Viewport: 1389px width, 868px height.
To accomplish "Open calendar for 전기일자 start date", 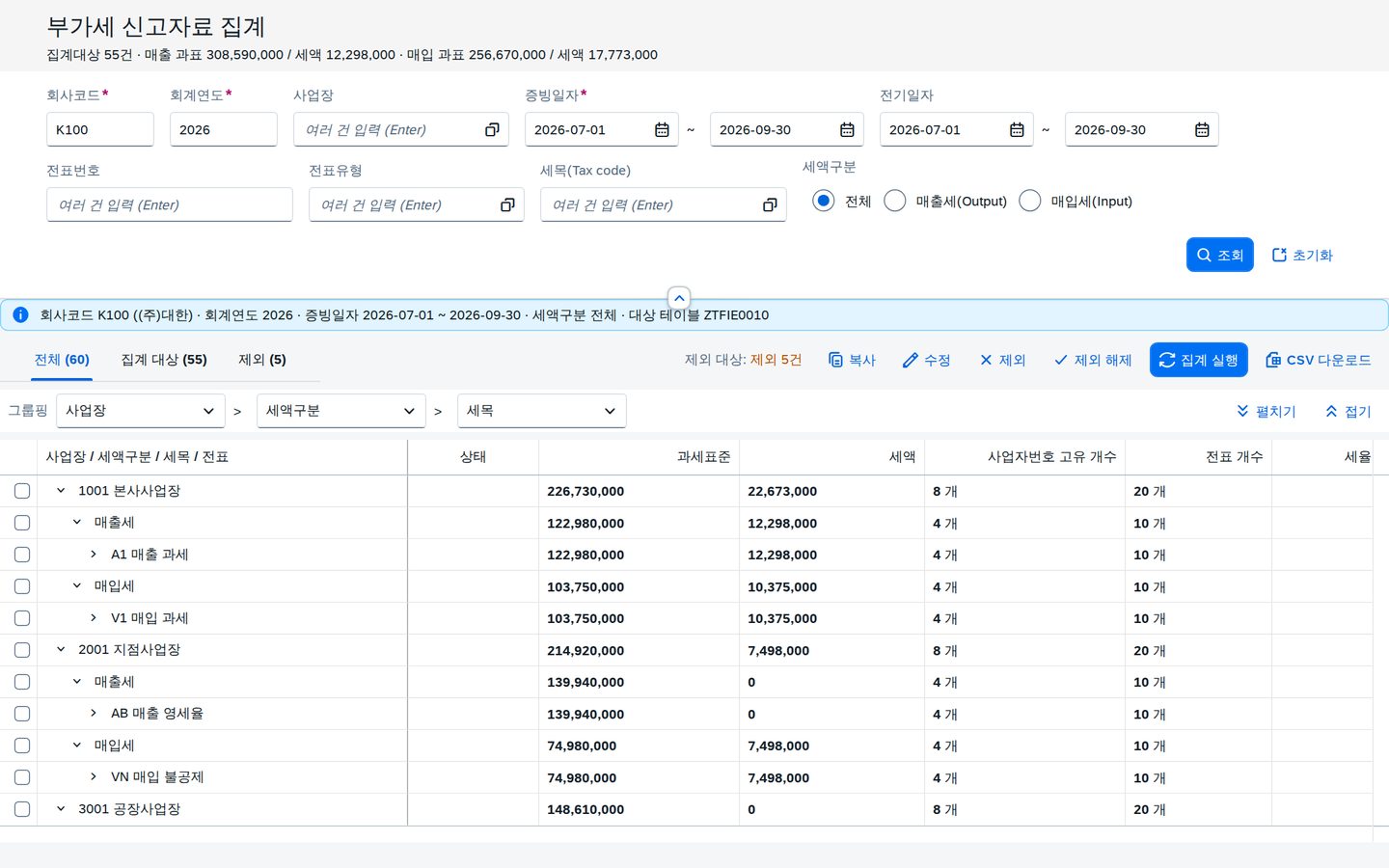I will (x=1017, y=129).
